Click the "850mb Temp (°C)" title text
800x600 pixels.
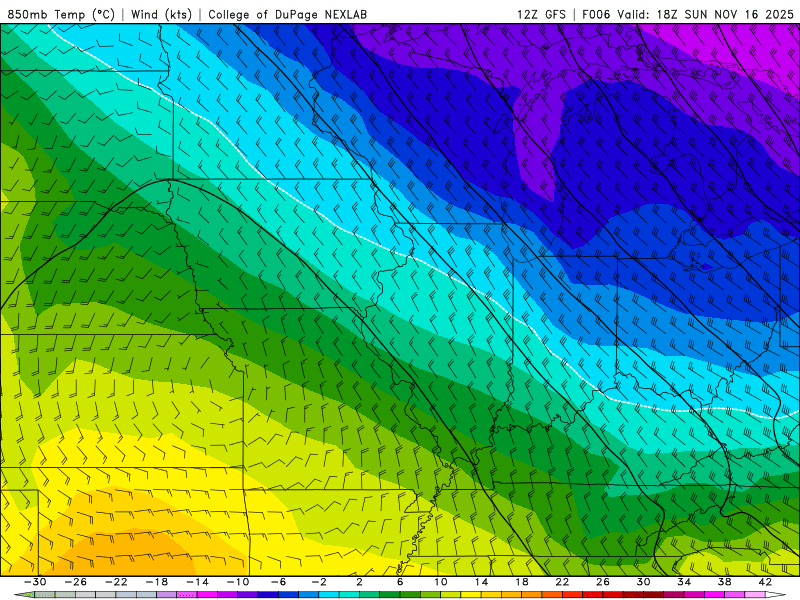[61, 14]
